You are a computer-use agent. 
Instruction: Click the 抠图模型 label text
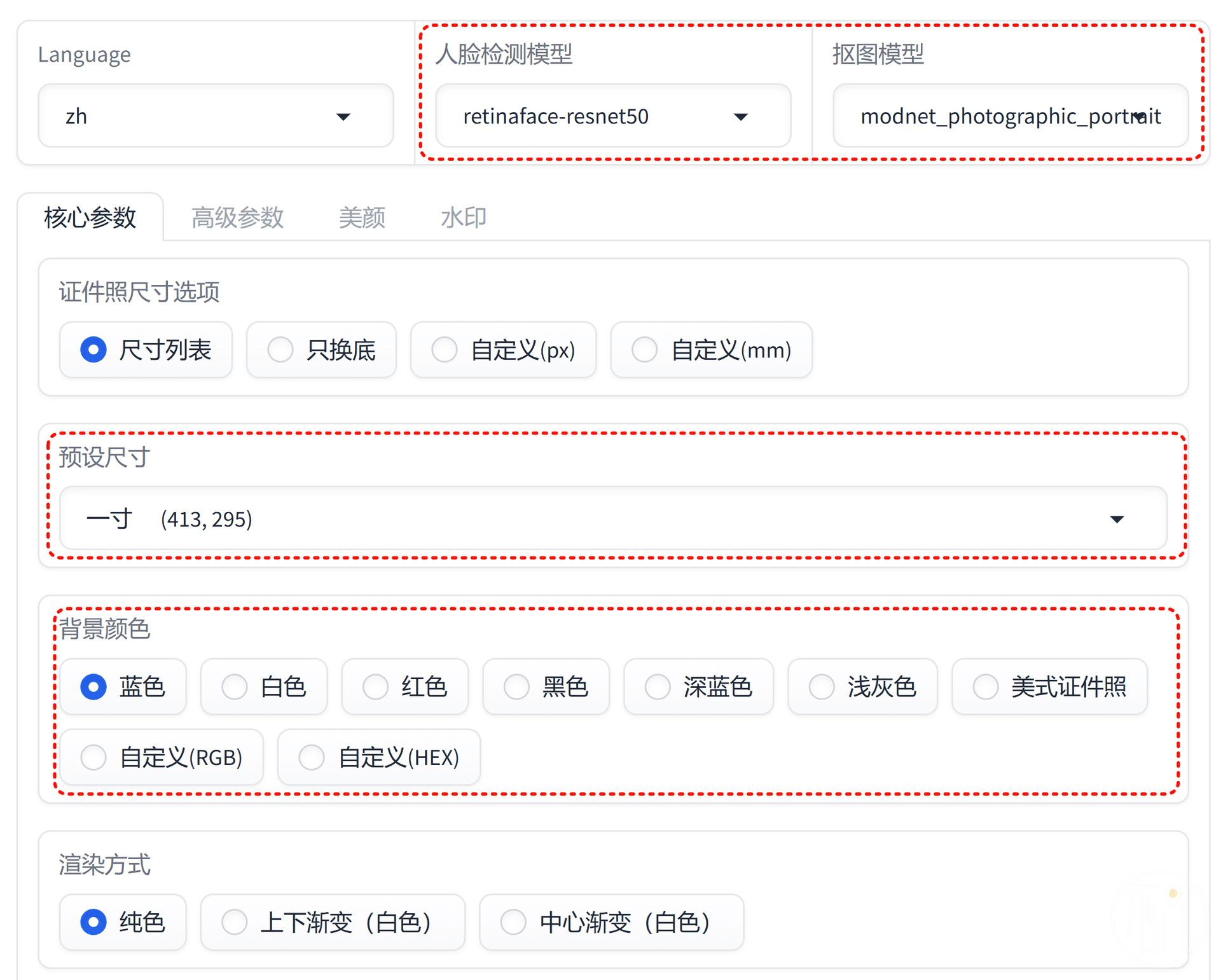878,55
